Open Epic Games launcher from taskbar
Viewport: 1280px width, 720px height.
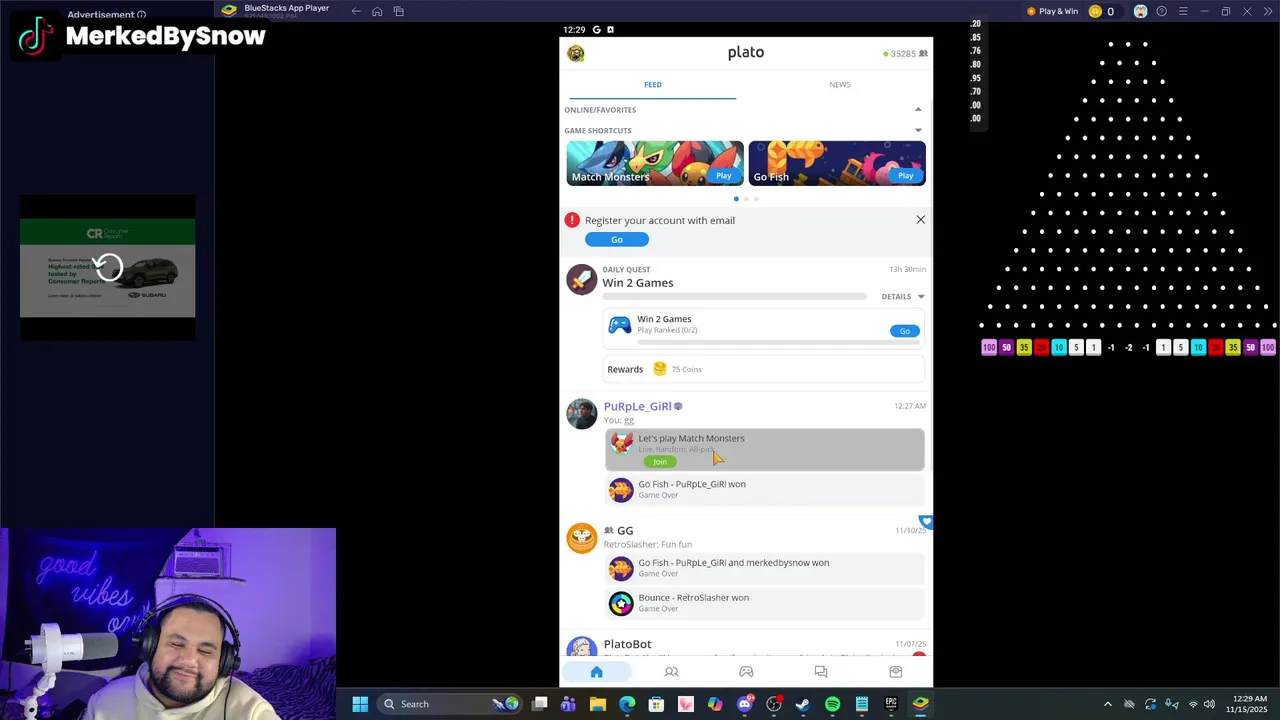(x=891, y=704)
